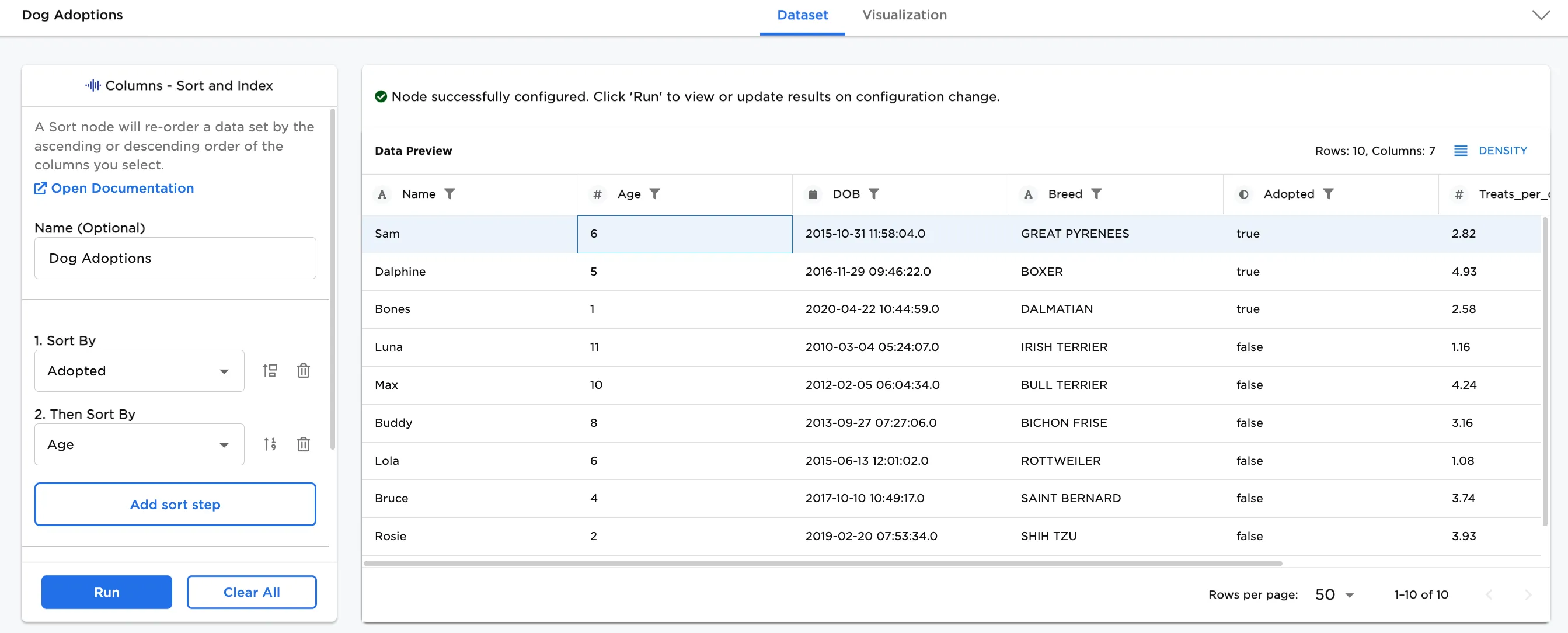Screen dimensions: 1568x633
Task: Select the Dataset tab
Action: [x=802, y=15]
